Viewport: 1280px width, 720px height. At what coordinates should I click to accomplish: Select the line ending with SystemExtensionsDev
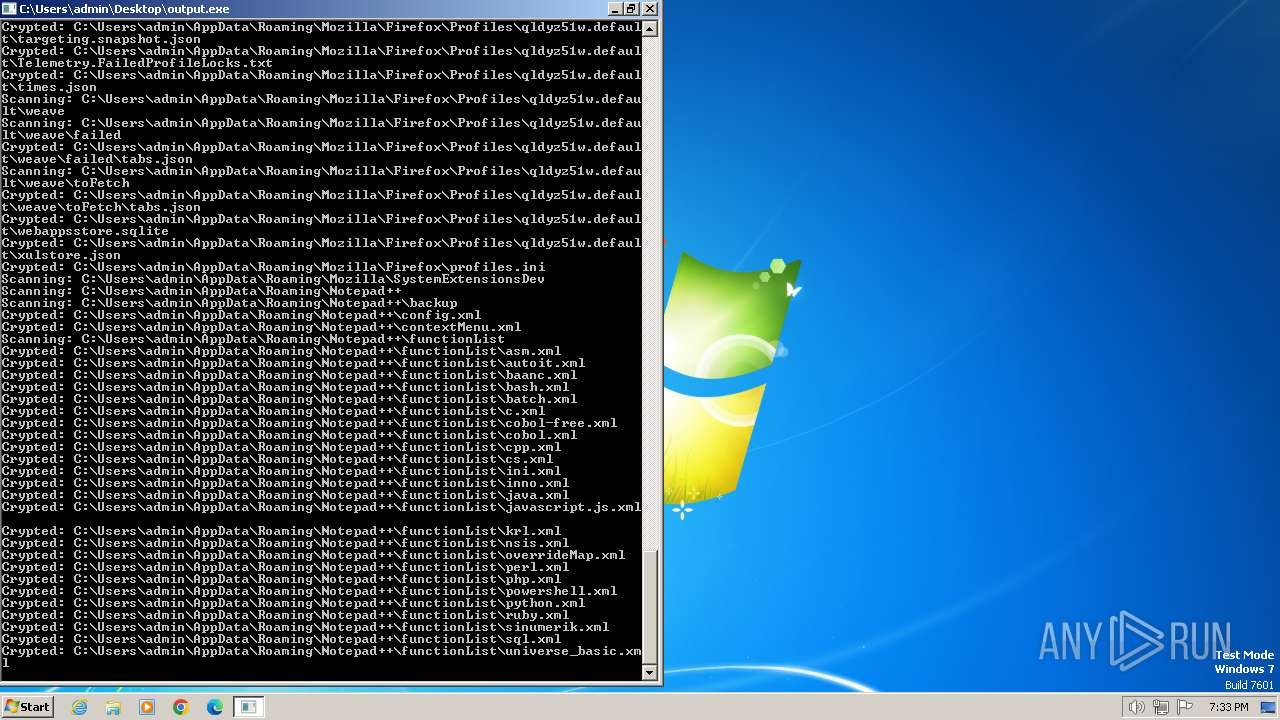pos(273,279)
